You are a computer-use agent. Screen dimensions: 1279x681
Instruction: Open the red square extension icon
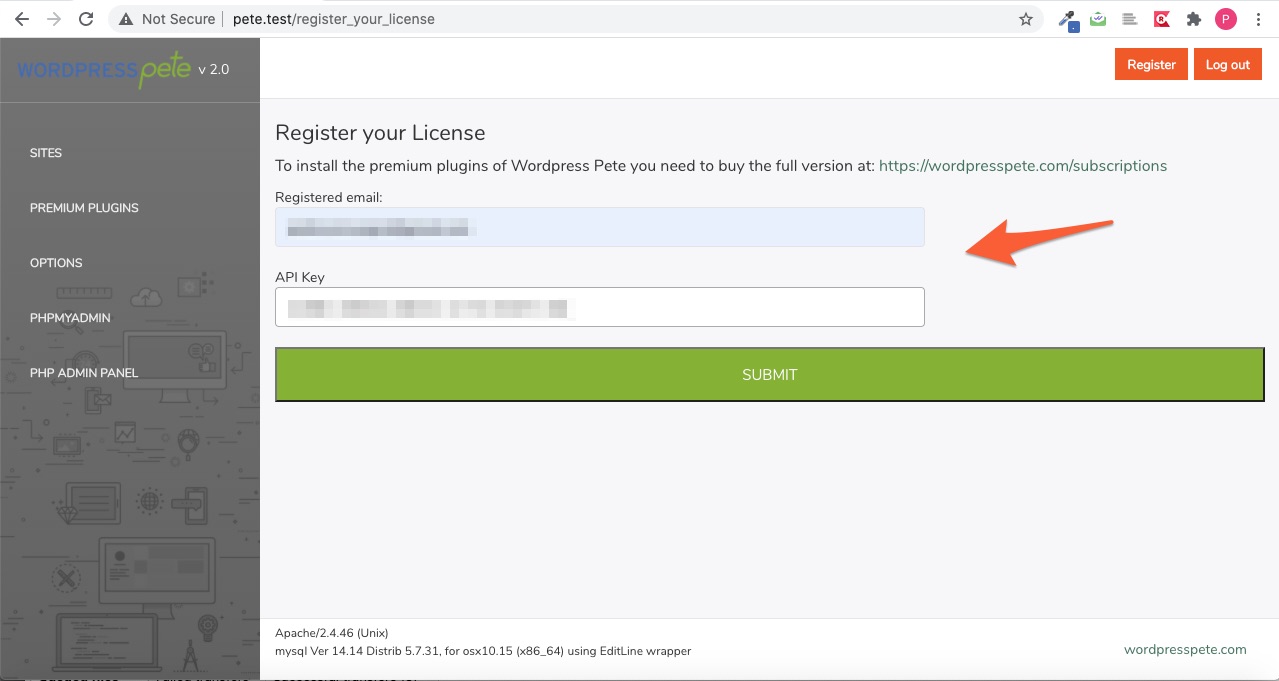(1161, 19)
